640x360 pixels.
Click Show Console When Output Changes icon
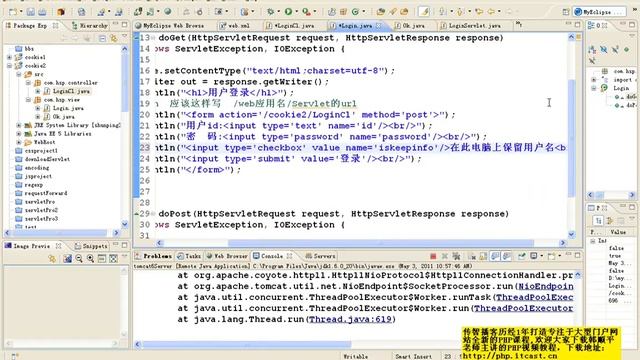495,256
